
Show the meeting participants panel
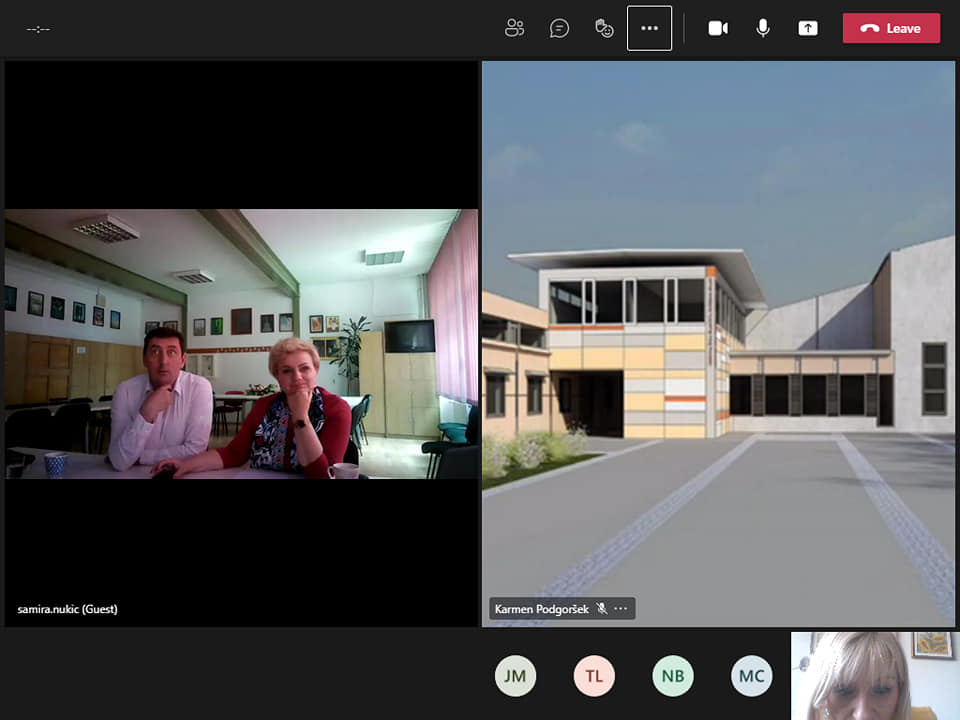514,28
